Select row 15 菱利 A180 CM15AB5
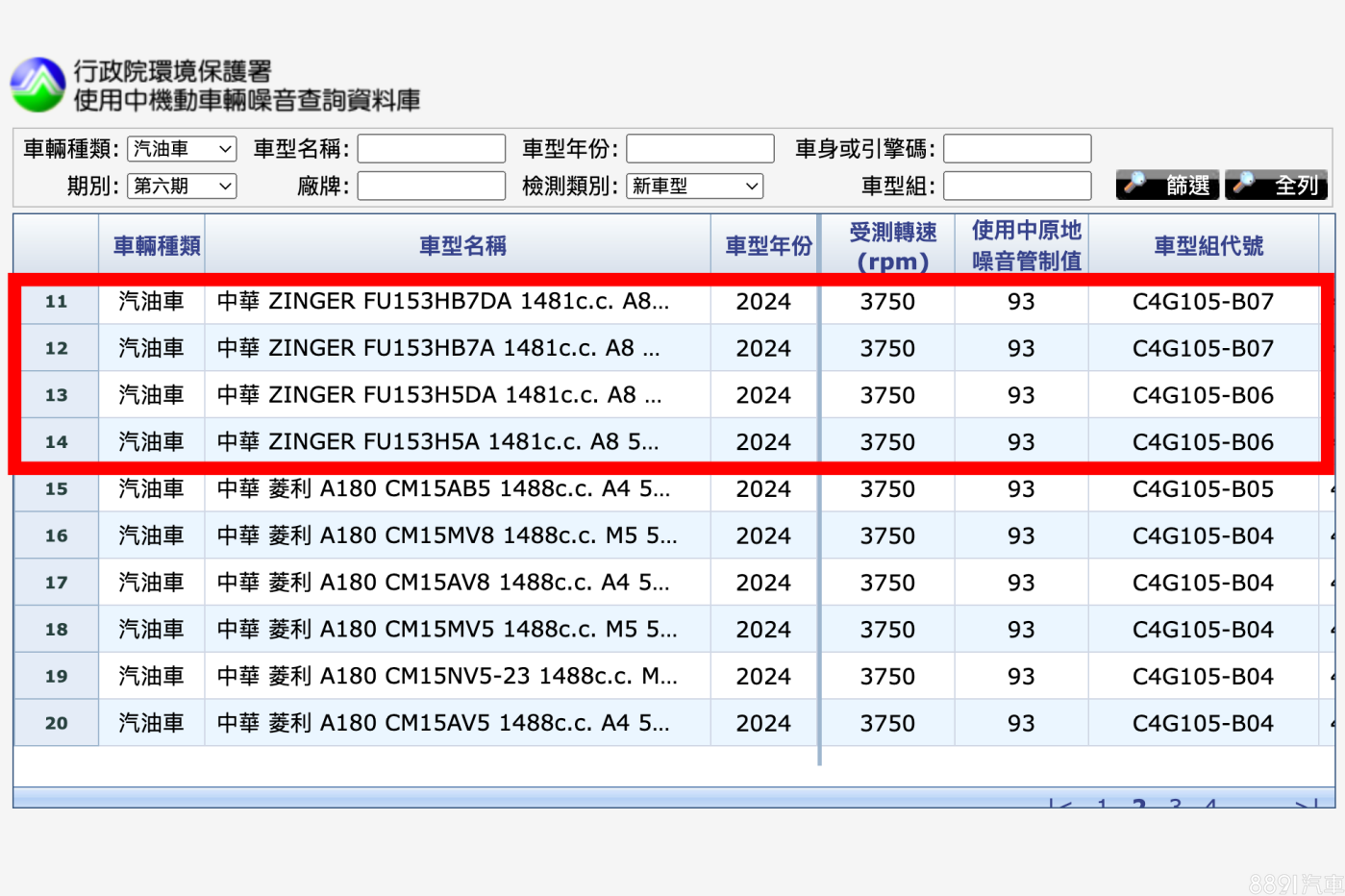The width and height of the screenshot is (1345, 896). [x=442, y=488]
